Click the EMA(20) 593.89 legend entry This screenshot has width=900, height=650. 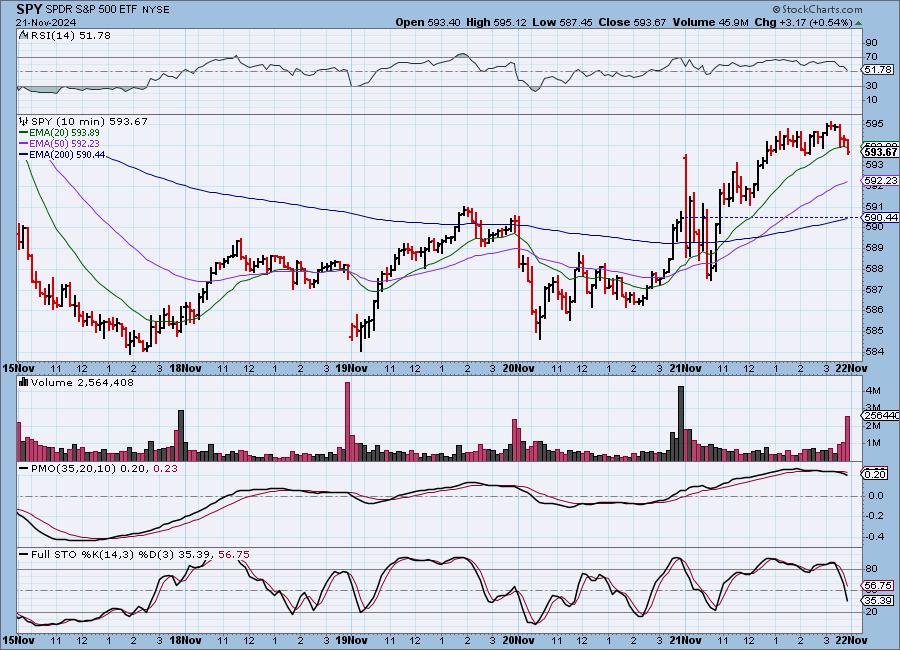point(64,133)
